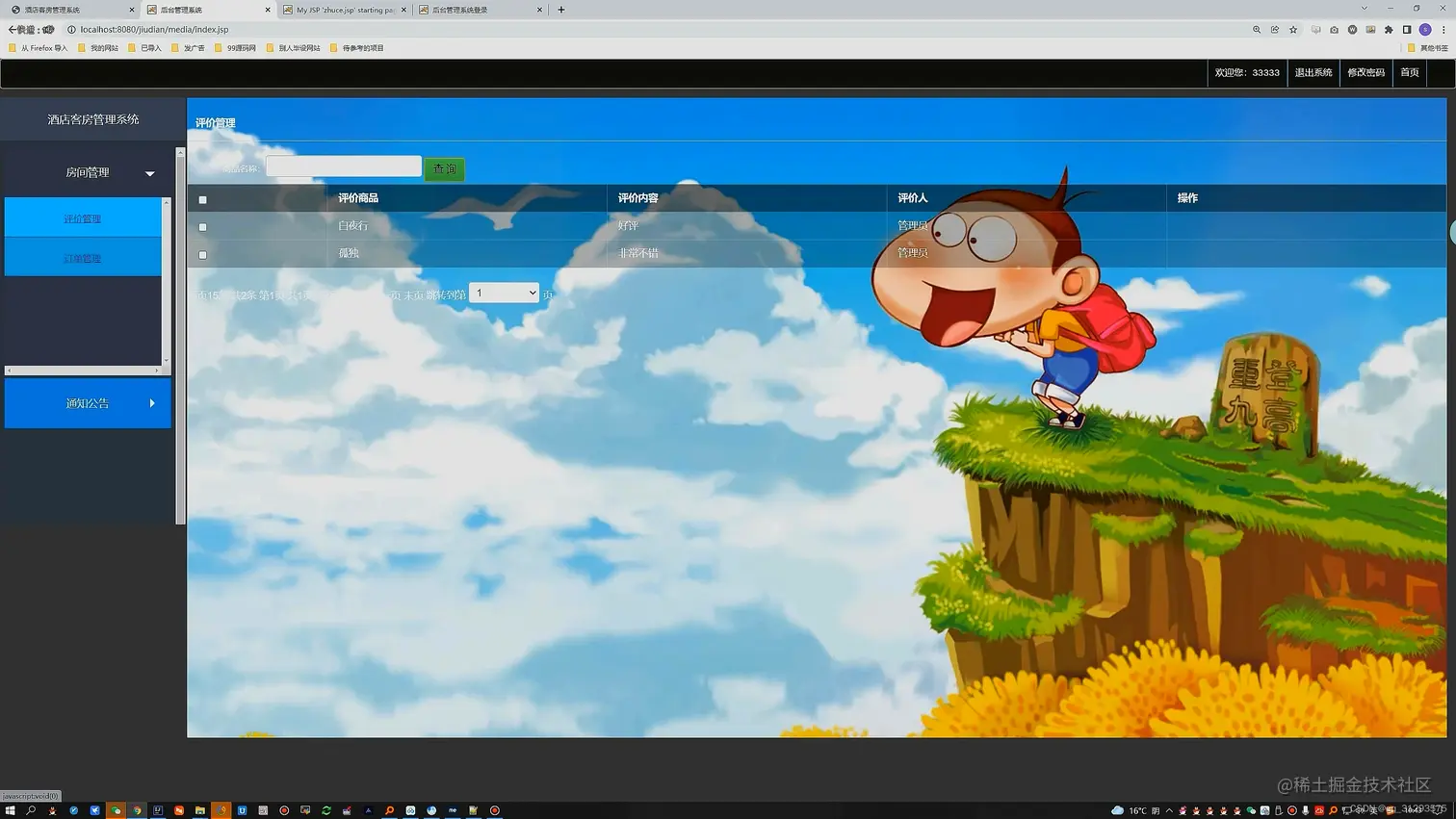1456x819 pixels.
Task: Click the green 查询 search button
Action: pyautogui.click(x=444, y=168)
